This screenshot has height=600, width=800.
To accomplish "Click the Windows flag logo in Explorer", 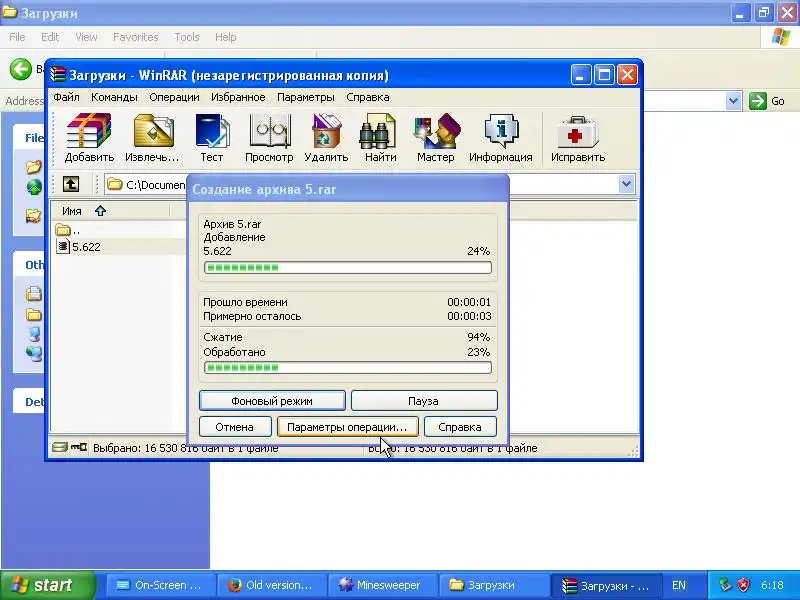I will (x=781, y=37).
